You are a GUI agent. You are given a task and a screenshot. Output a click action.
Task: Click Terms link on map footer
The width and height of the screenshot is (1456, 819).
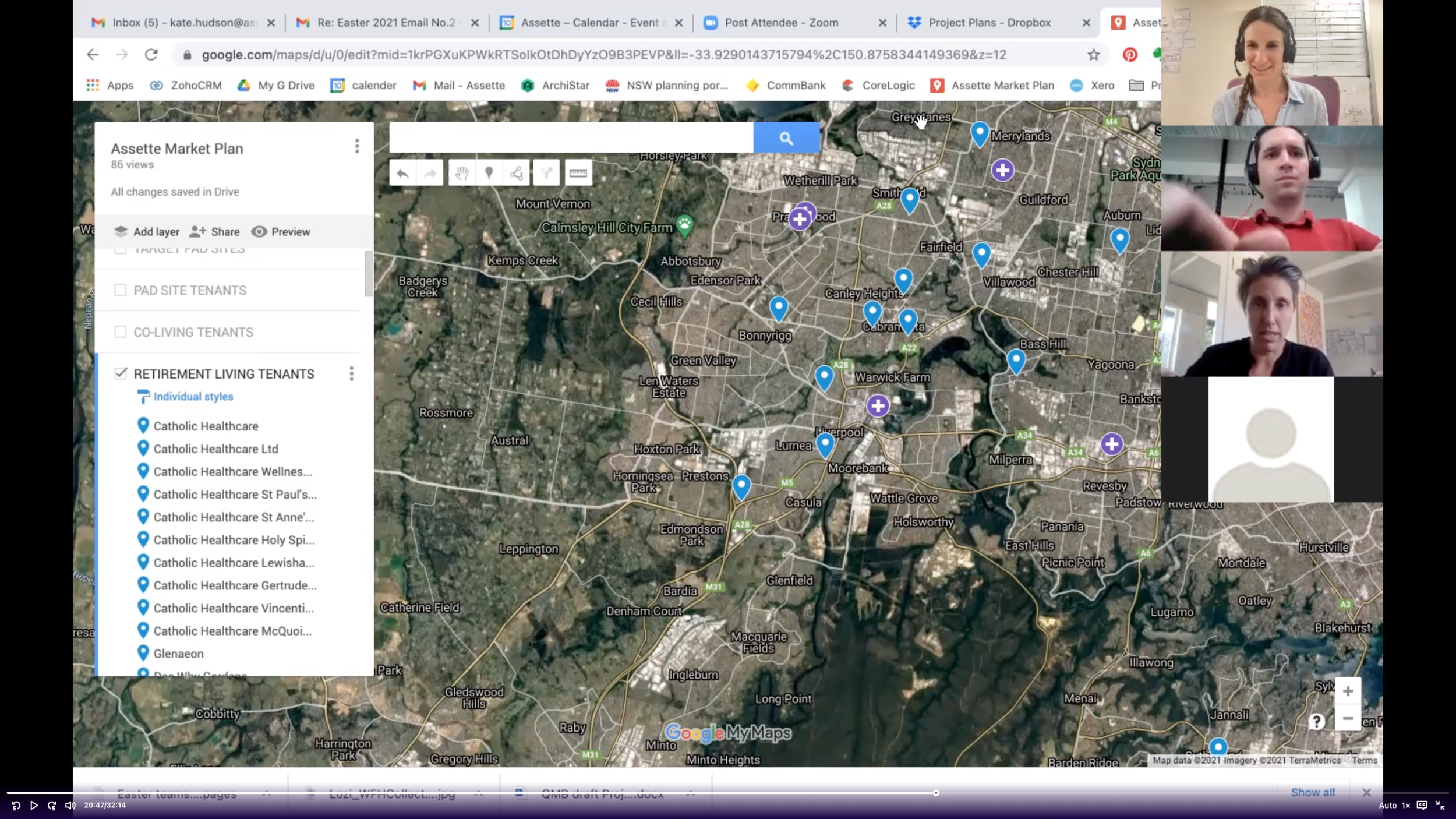pos(1365,761)
